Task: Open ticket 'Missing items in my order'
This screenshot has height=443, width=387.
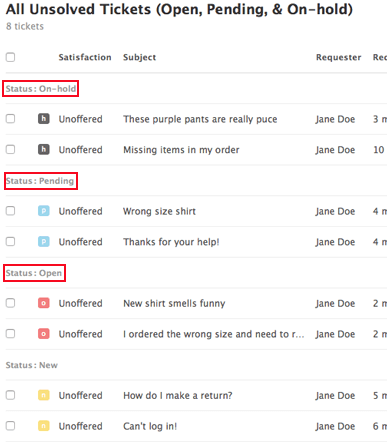Action: [x=181, y=150]
